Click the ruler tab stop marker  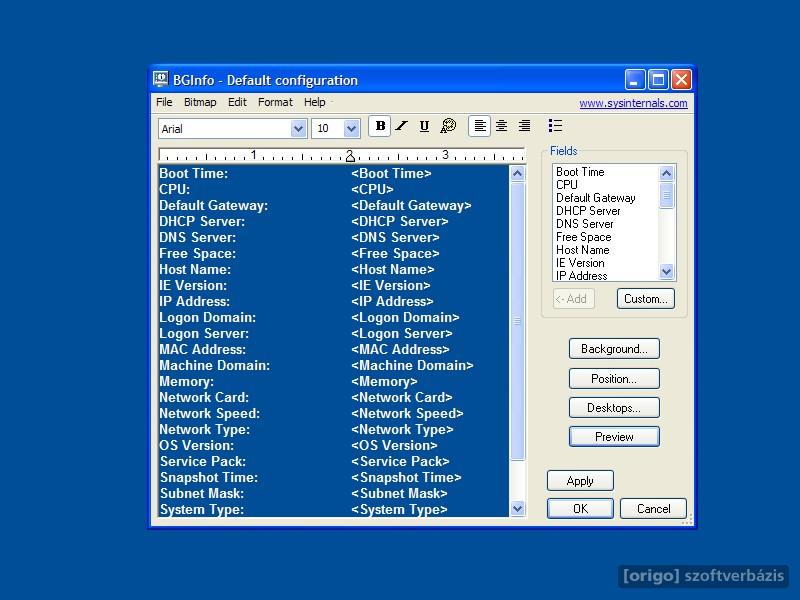pos(350,156)
